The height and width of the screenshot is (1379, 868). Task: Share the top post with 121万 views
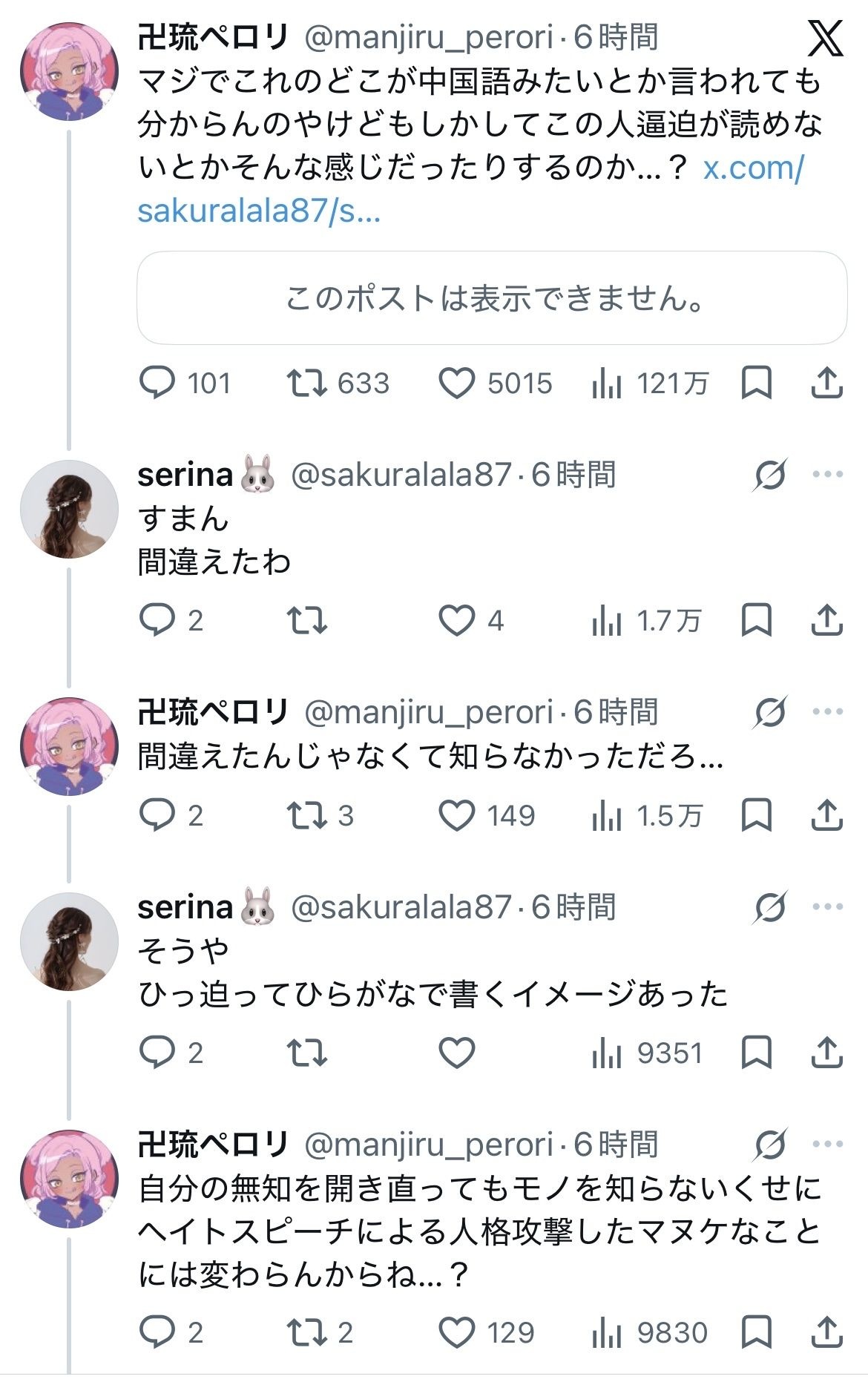coord(826,384)
